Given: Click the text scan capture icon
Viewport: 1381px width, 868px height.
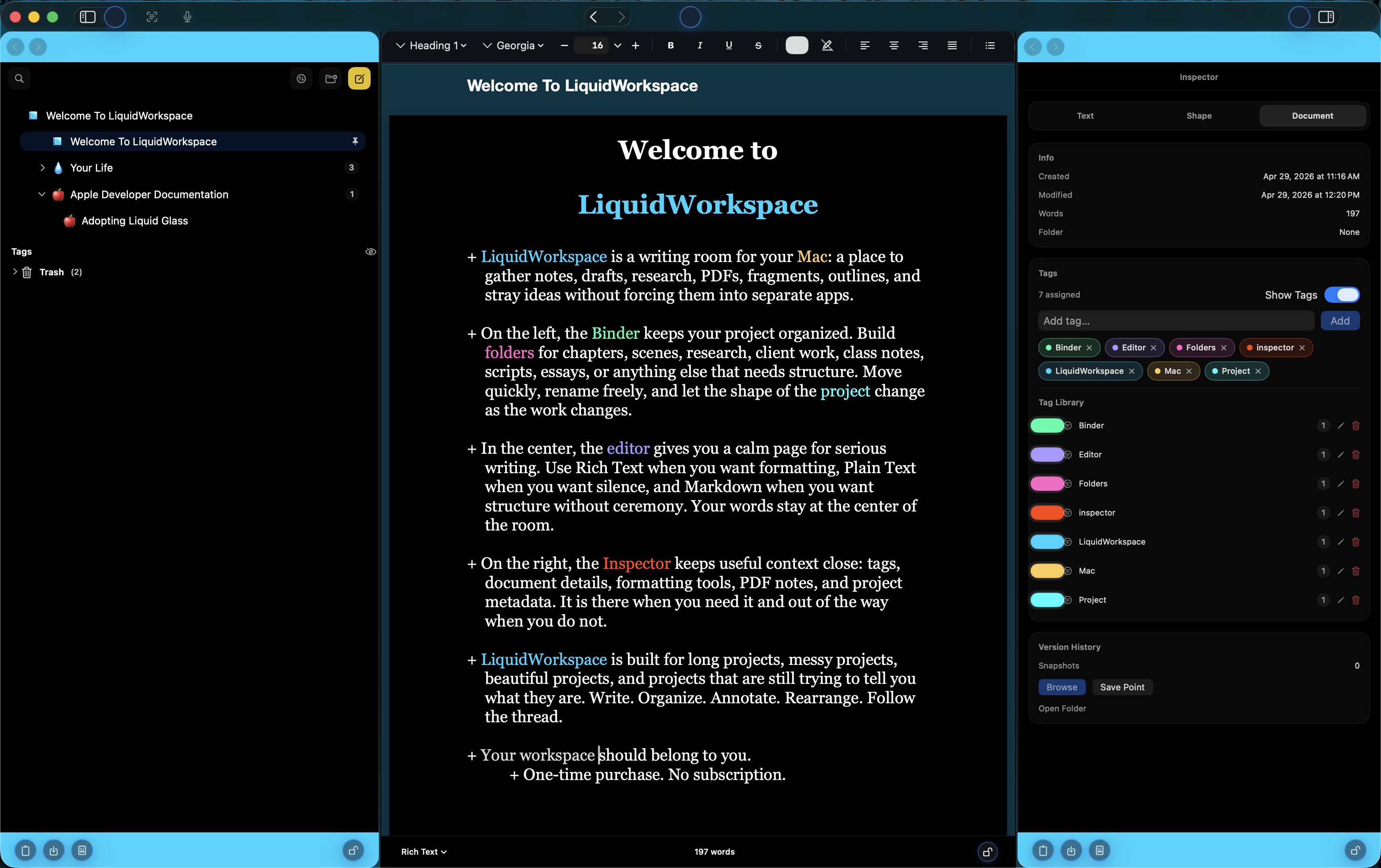Looking at the screenshot, I should (x=152, y=17).
